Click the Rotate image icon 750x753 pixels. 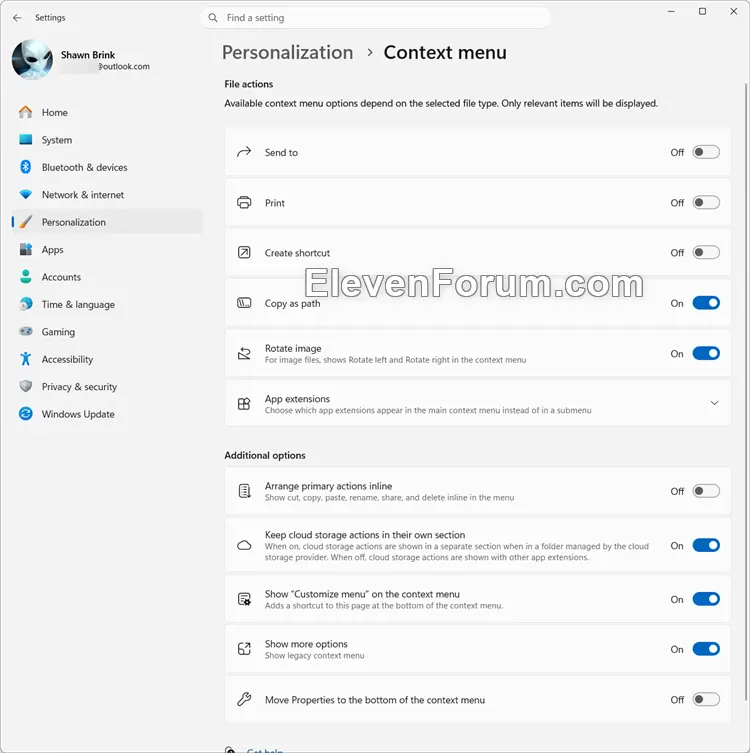[244, 354]
